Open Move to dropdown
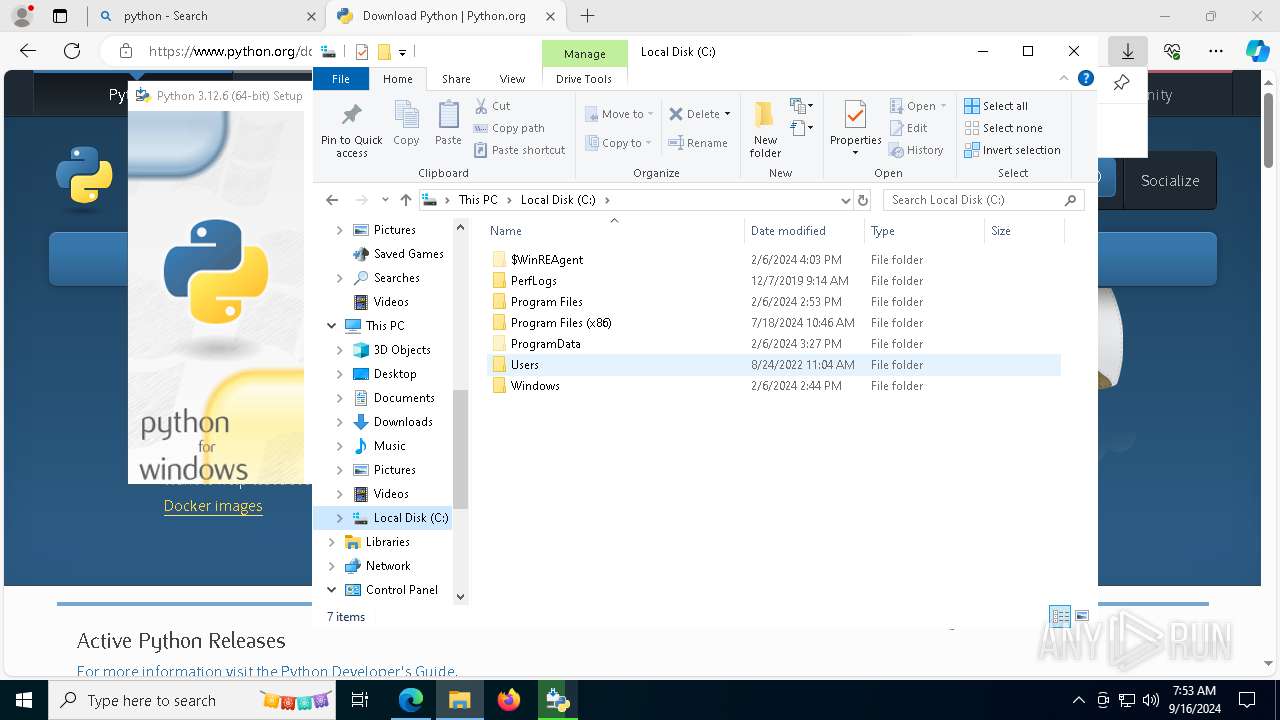This screenshot has height=720, width=1280. point(619,114)
